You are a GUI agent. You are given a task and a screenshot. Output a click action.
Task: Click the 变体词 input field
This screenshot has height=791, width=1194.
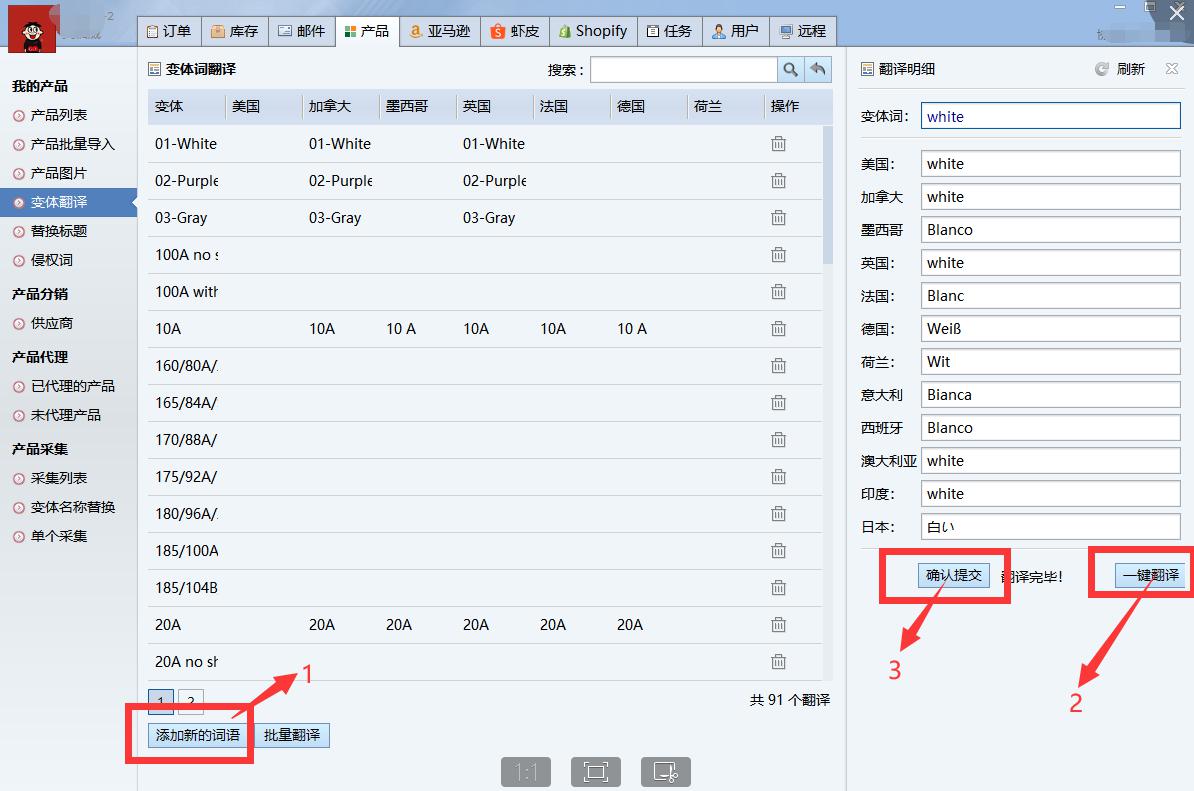pos(1050,116)
